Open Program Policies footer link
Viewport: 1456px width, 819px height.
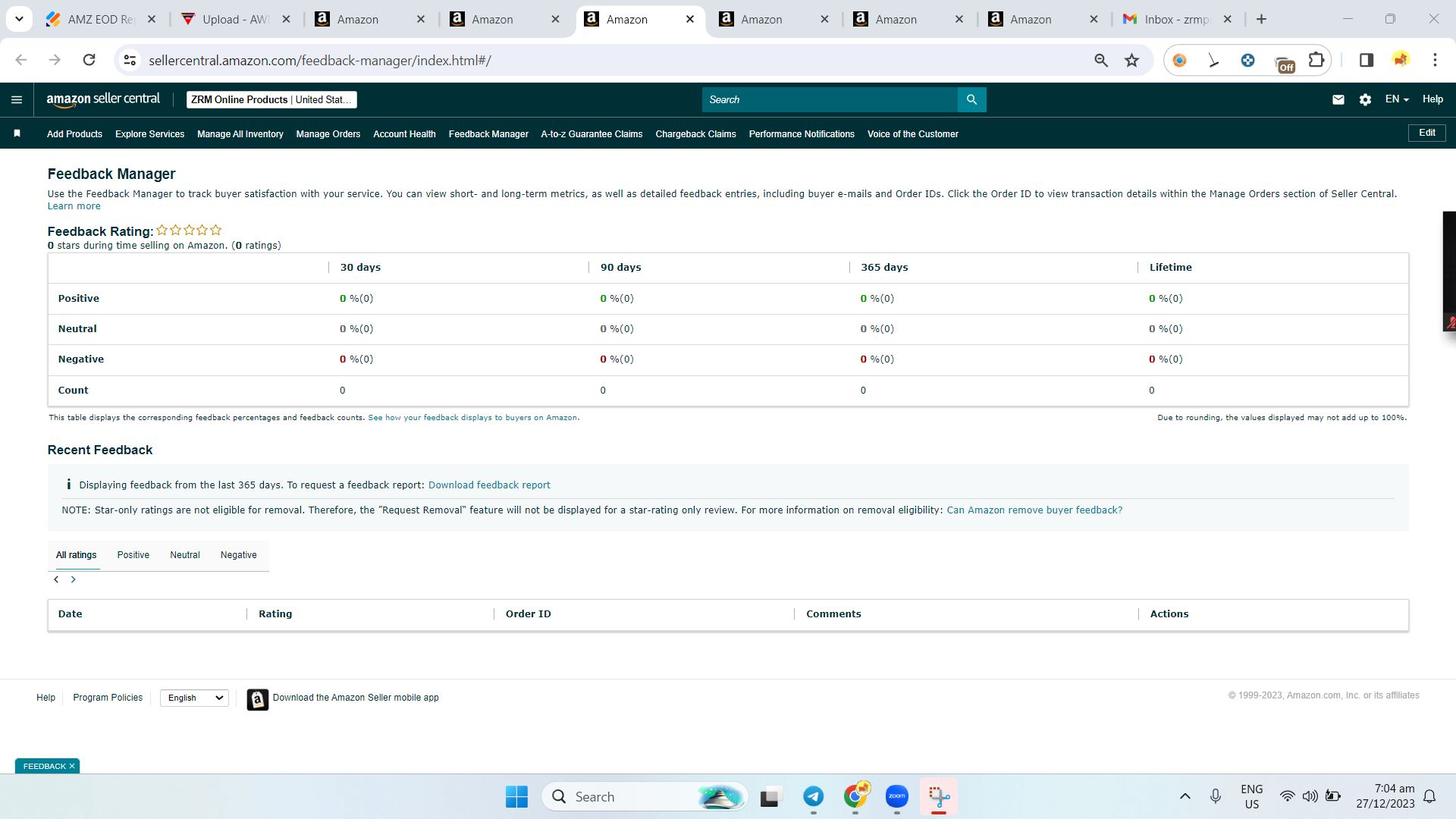click(108, 698)
